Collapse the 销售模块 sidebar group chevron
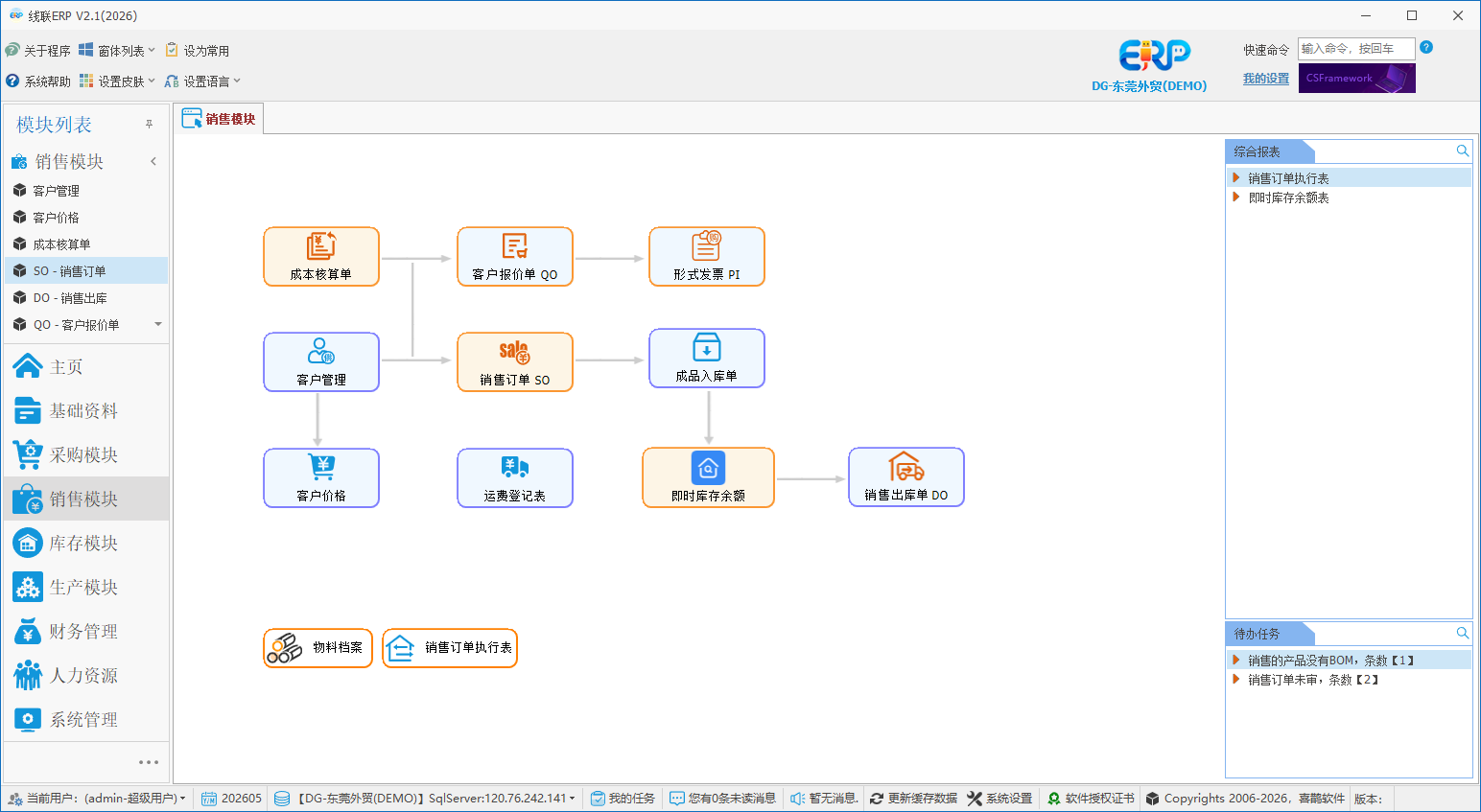This screenshot has height=812, width=1481. pyautogui.click(x=153, y=161)
